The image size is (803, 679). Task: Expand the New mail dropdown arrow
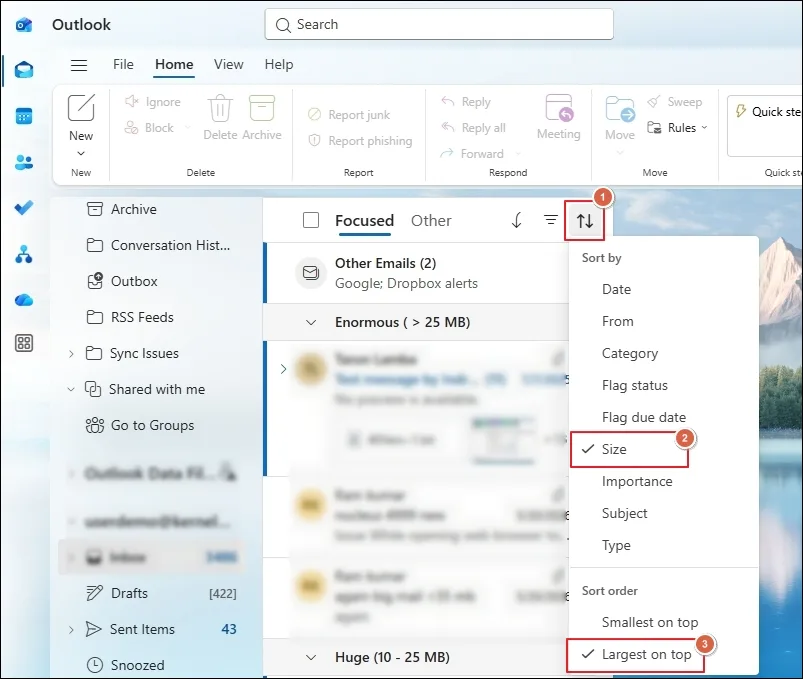[x=81, y=153]
